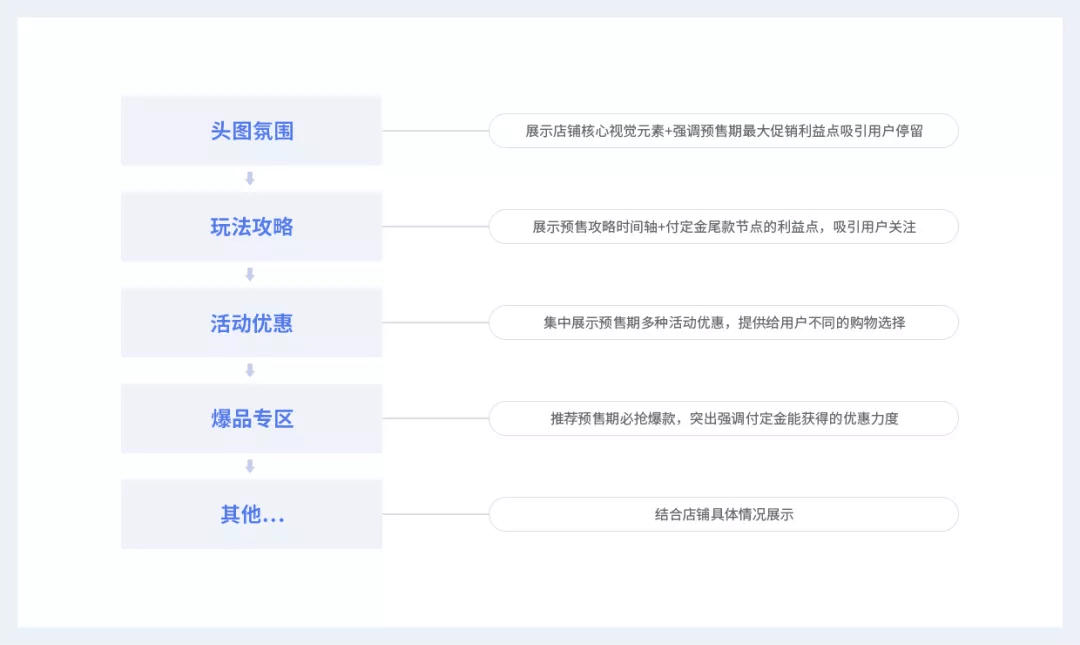Select the pill about 多种活动优惠
The height and width of the screenshot is (645, 1080).
coord(723,322)
